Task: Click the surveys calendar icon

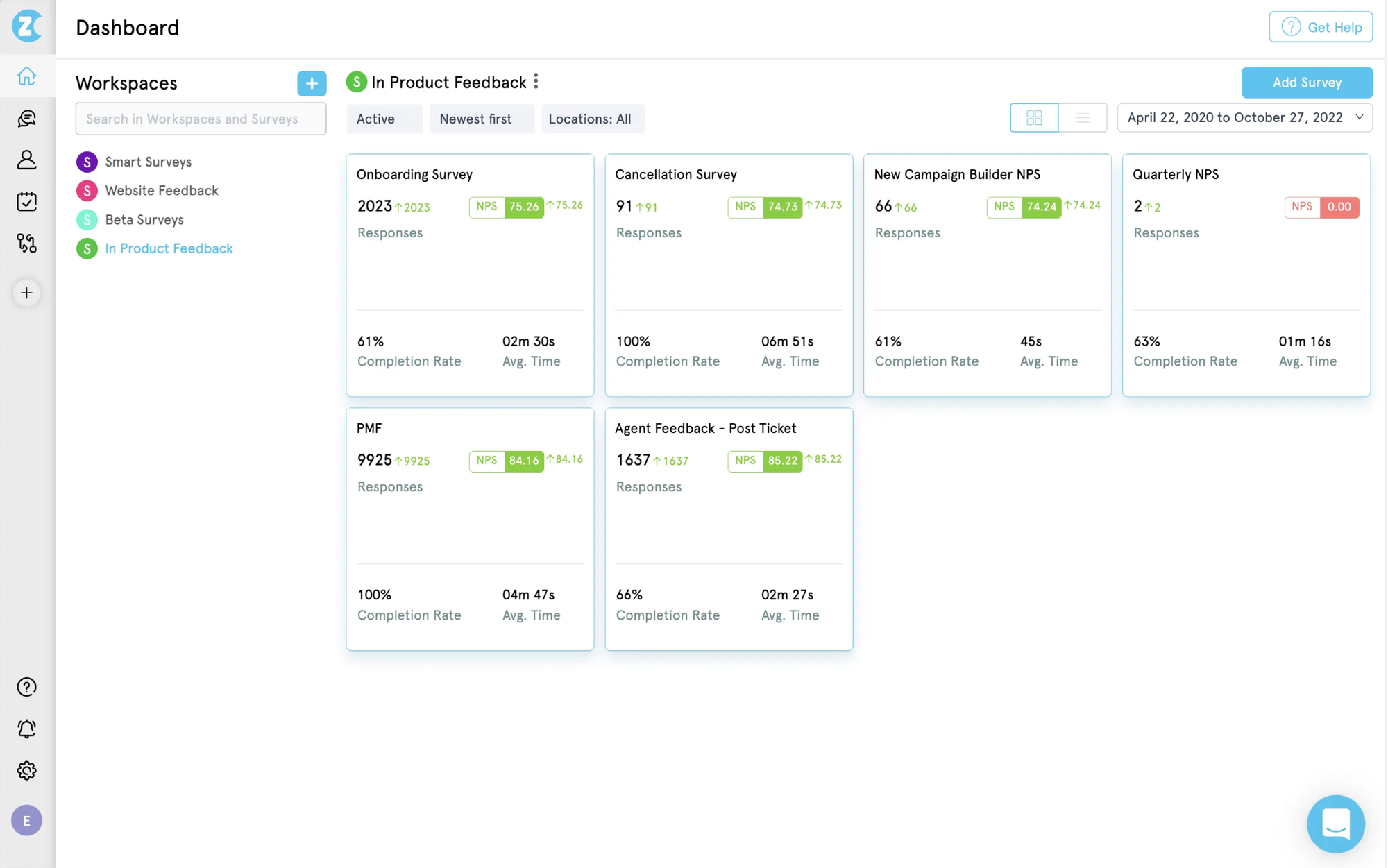Action: click(x=26, y=201)
